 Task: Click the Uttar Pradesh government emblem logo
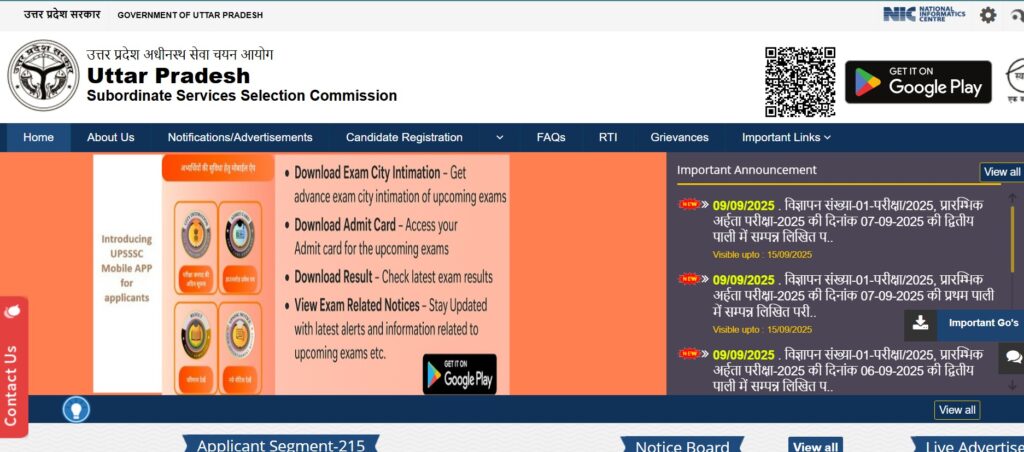(43, 76)
